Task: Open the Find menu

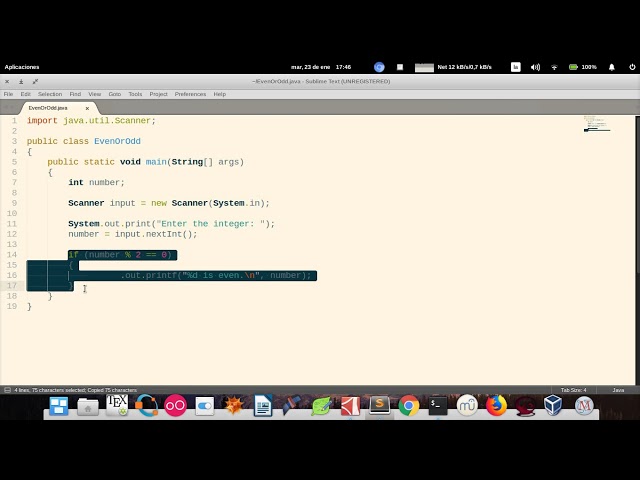Action: (75, 94)
